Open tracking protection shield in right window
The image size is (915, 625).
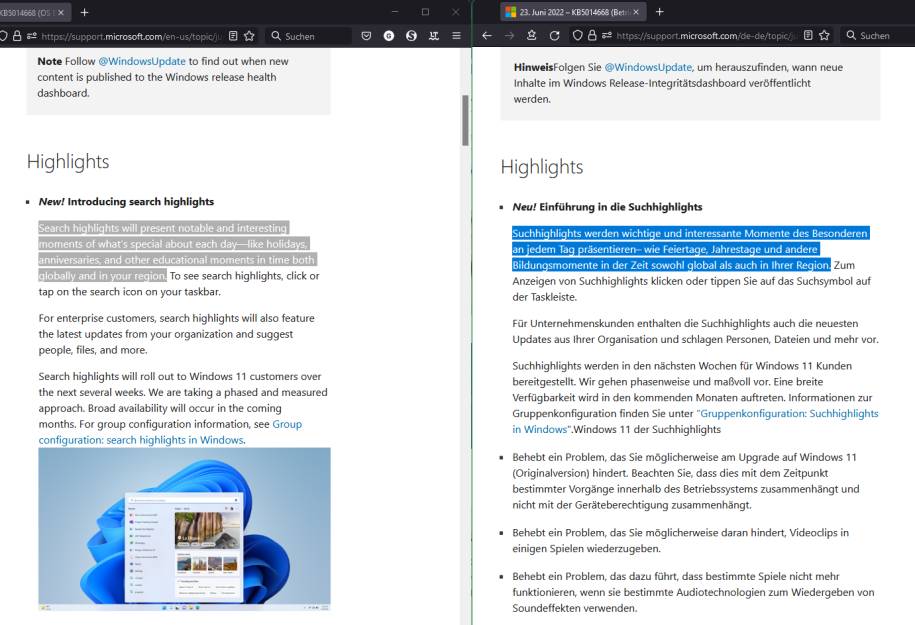(x=577, y=36)
